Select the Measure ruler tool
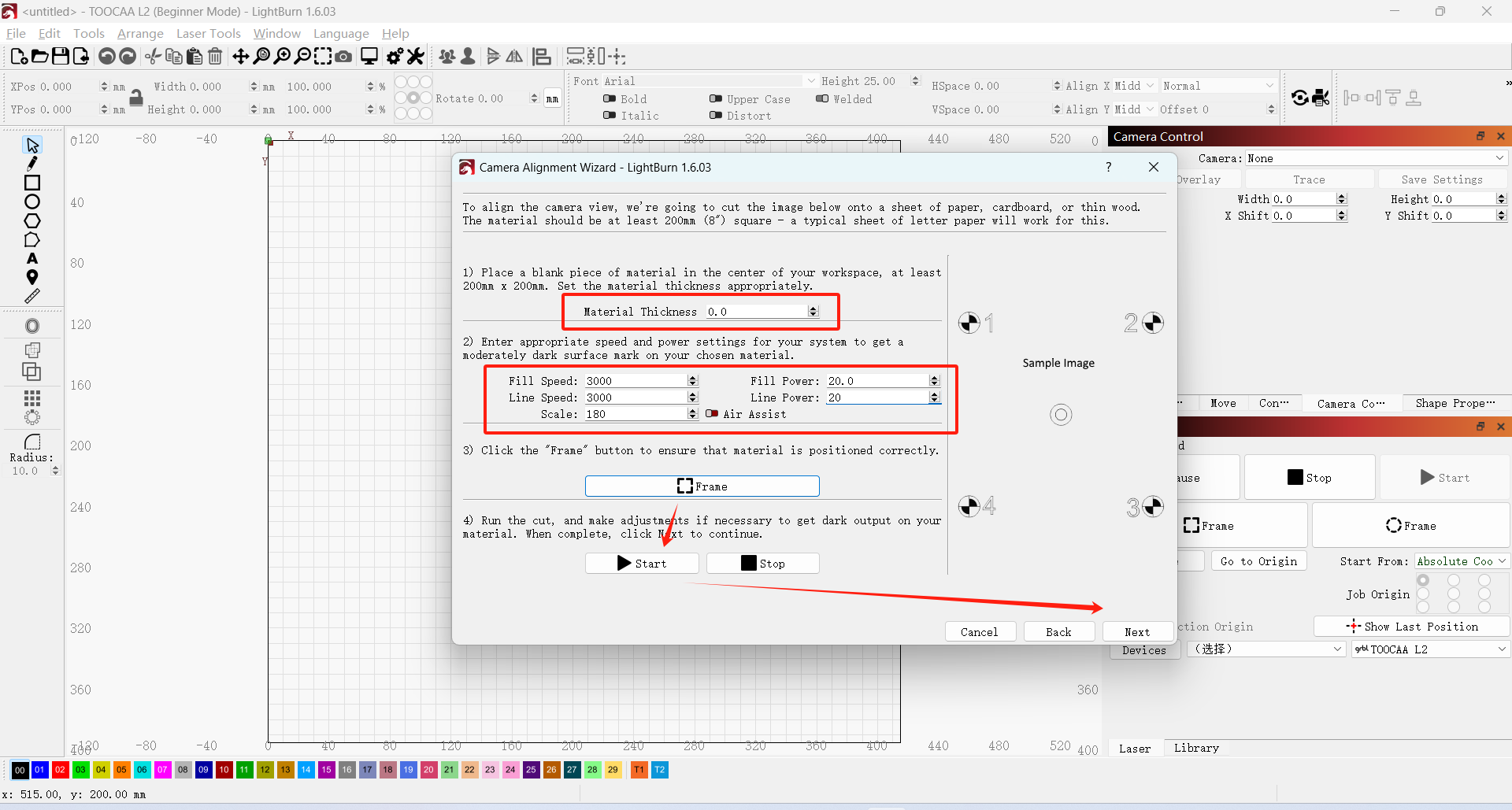Image resolution: width=1512 pixels, height=810 pixels. click(32, 296)
